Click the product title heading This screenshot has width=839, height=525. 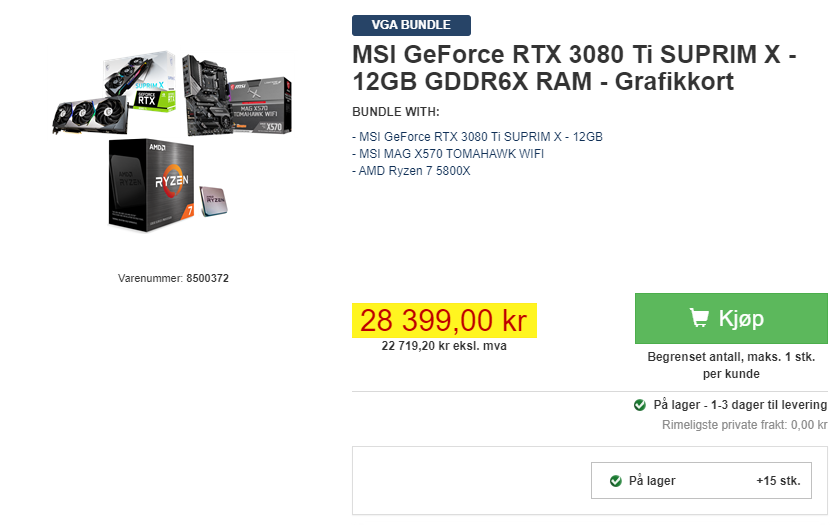pyautogui.click(x=574, y=68)
